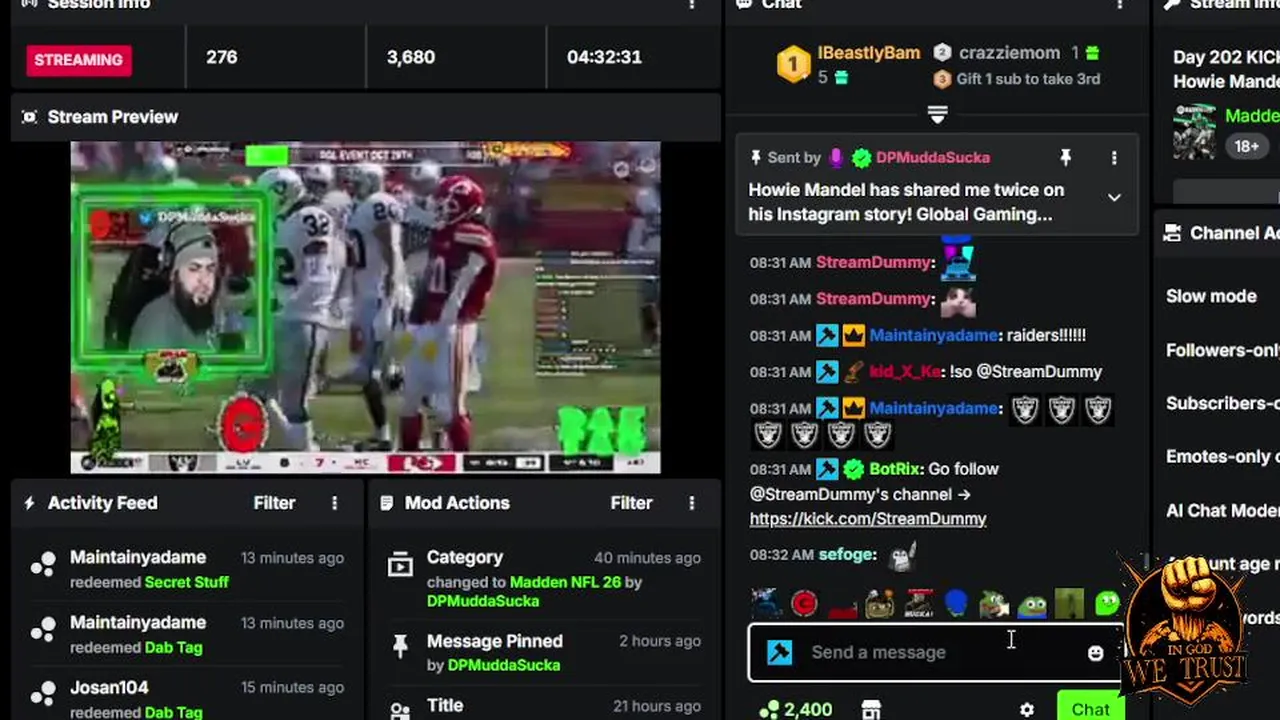Click the cat emote in StreamDummy's message
The width and height of the screenshot is (1280, 720).
click(x=958, y=299)
